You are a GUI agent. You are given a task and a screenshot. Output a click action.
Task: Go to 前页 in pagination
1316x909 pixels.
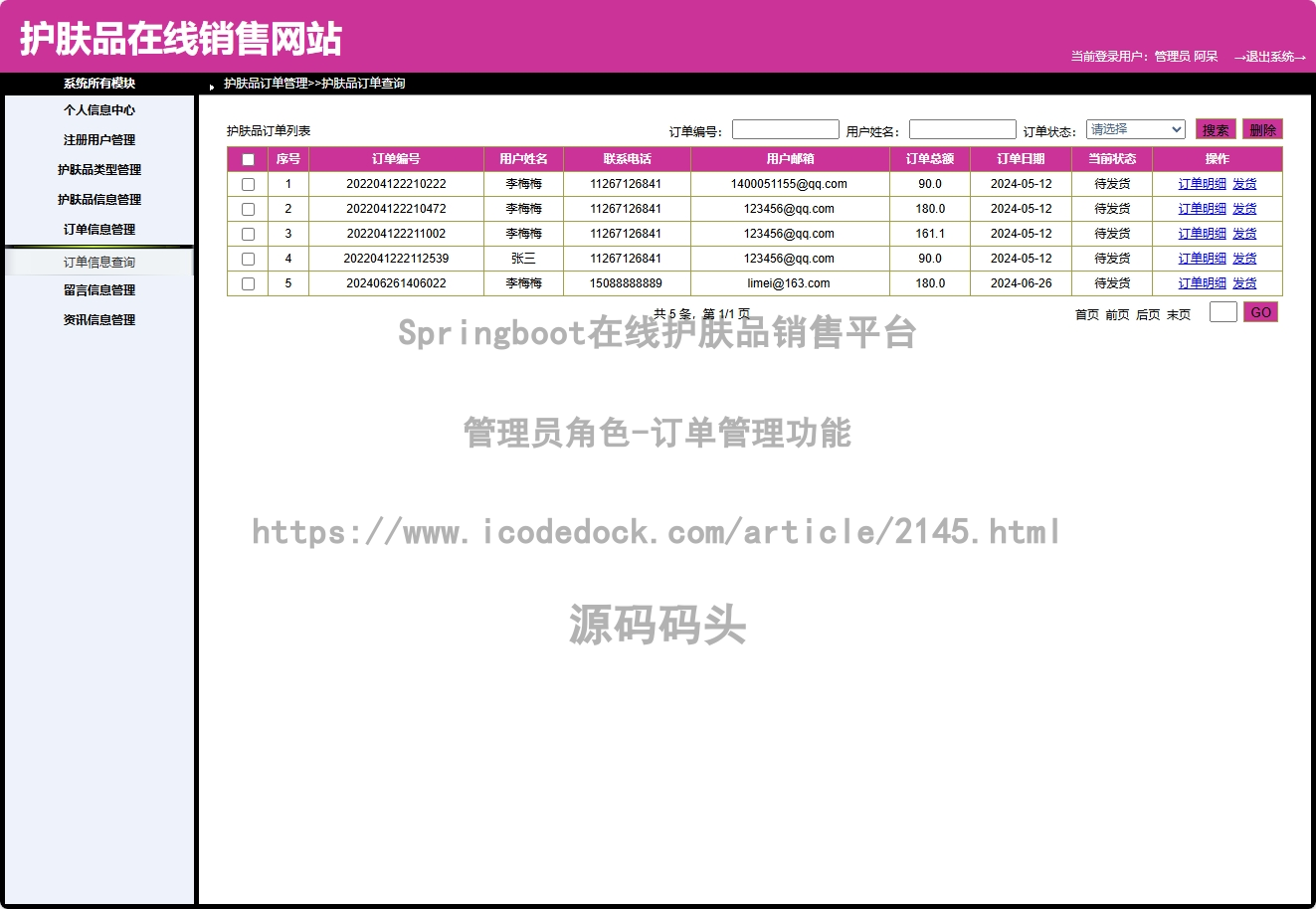click(x=1117, y=314)
